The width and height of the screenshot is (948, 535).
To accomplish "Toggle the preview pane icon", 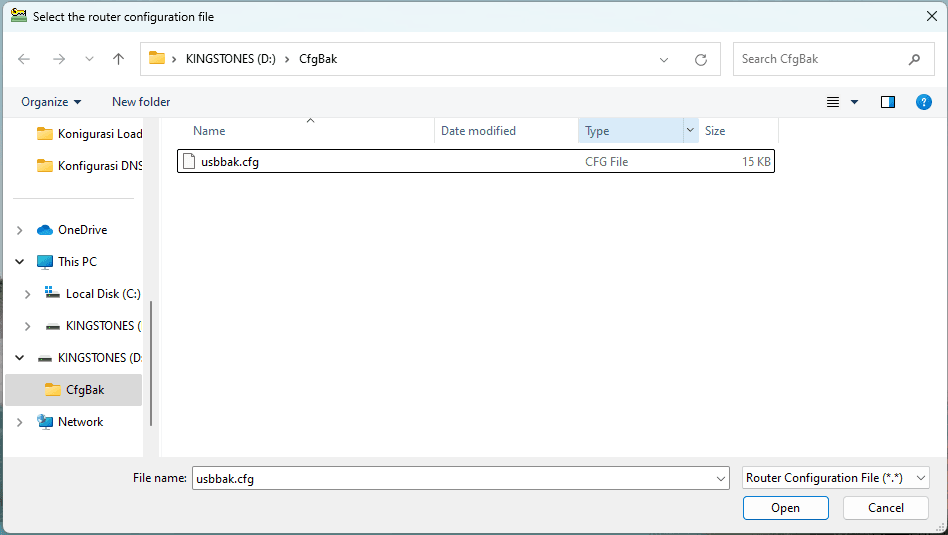I will (x=887, y=102).
